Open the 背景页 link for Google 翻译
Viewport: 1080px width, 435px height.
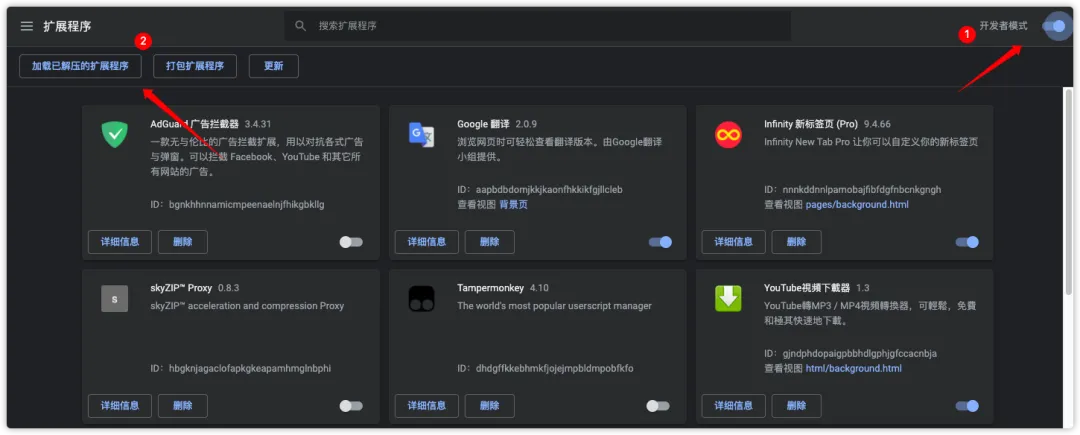tap(514, 204)
